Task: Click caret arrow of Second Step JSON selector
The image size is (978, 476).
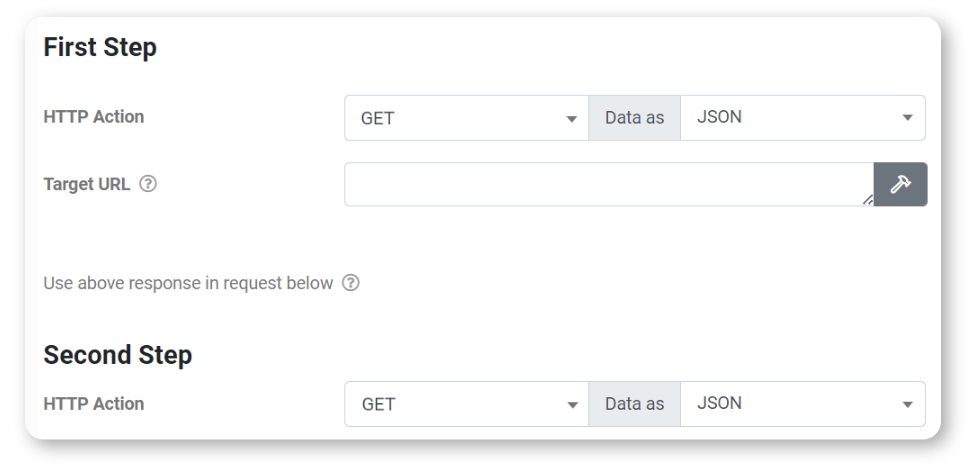Action: 908,405
